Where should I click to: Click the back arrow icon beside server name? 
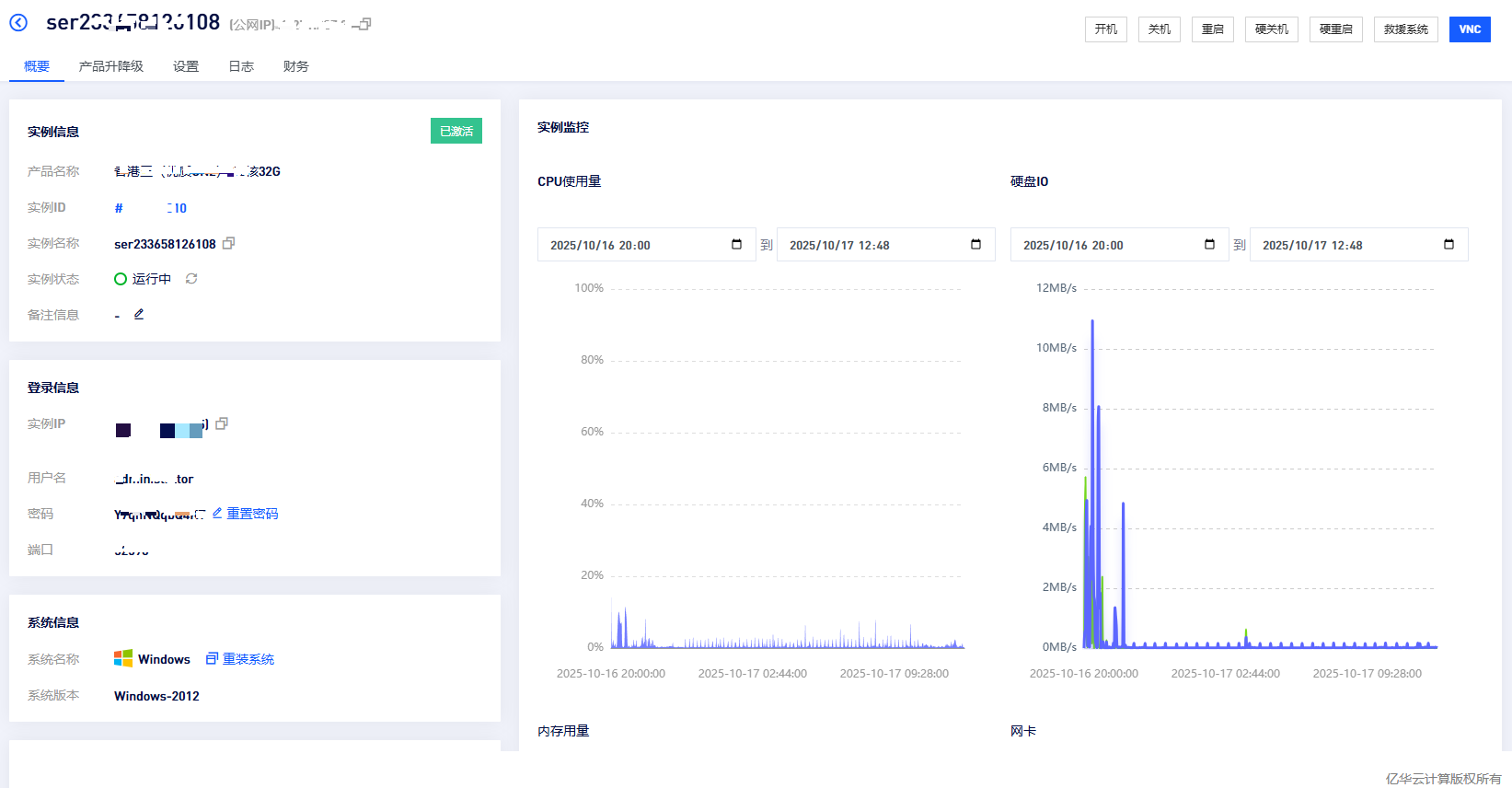(x=18, y=23)
